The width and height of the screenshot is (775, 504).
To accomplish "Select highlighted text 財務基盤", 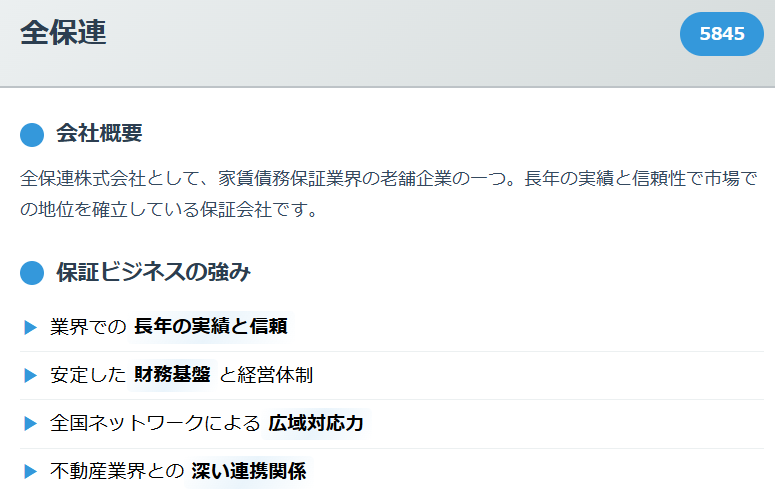I will tap(172, 375).
